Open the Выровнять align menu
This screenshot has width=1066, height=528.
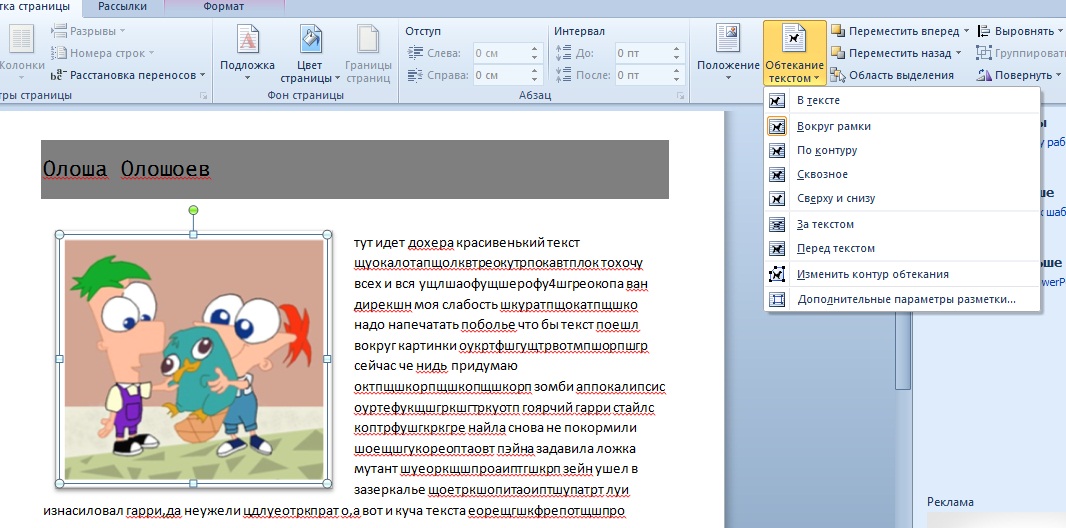click(1018, 31)
